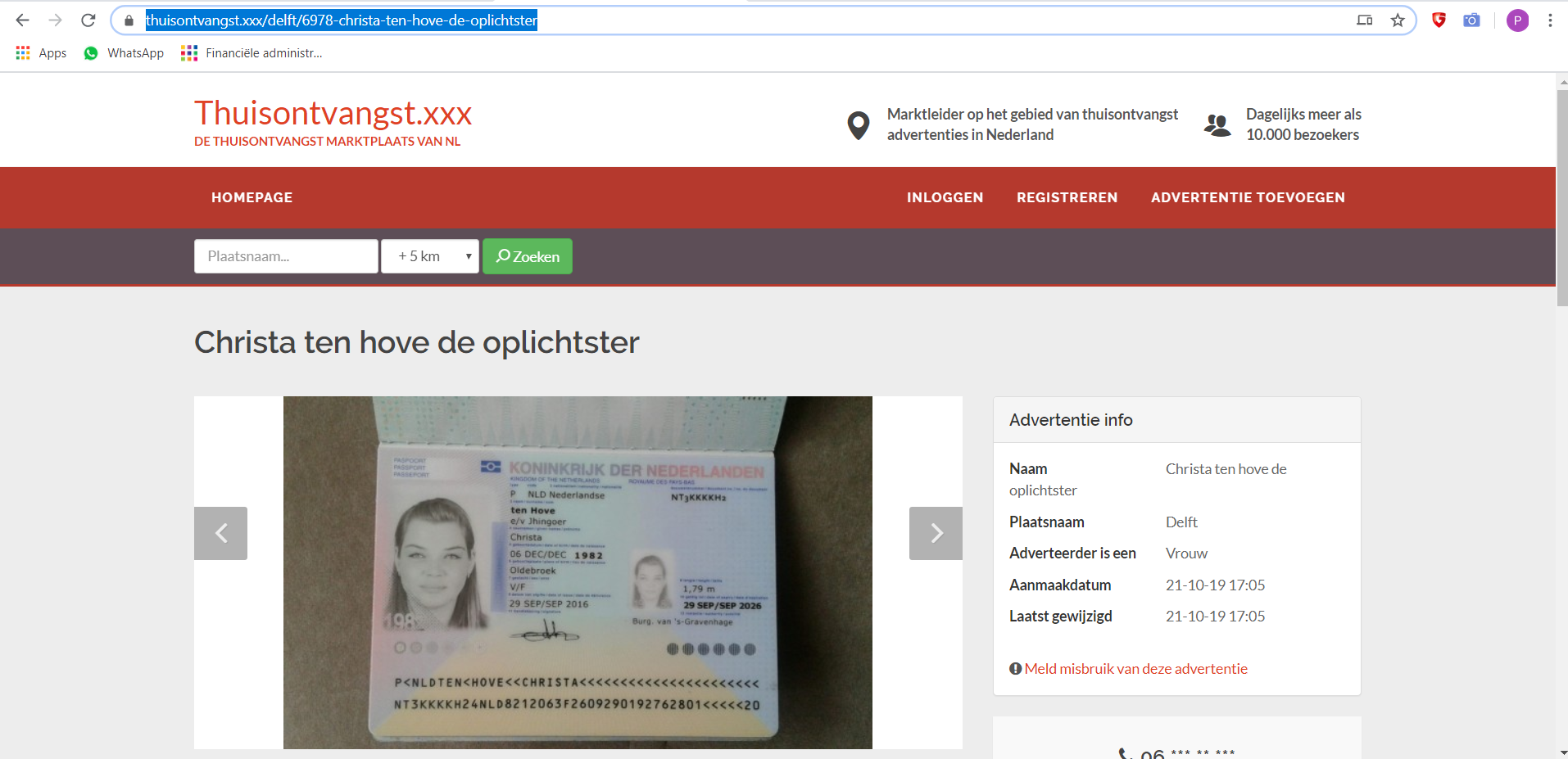Reload the page with refresh icon
The image size is (1568, 759).
tap(88, 20)
